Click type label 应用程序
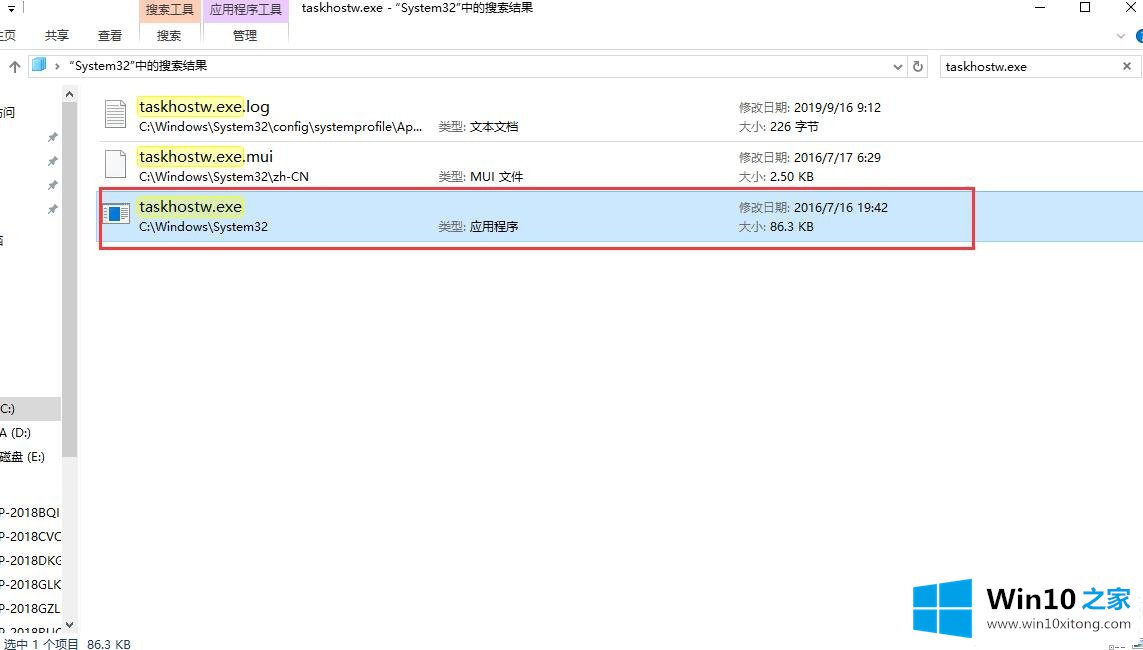Viewport: 1143px width, 650px height. (494, 227)
